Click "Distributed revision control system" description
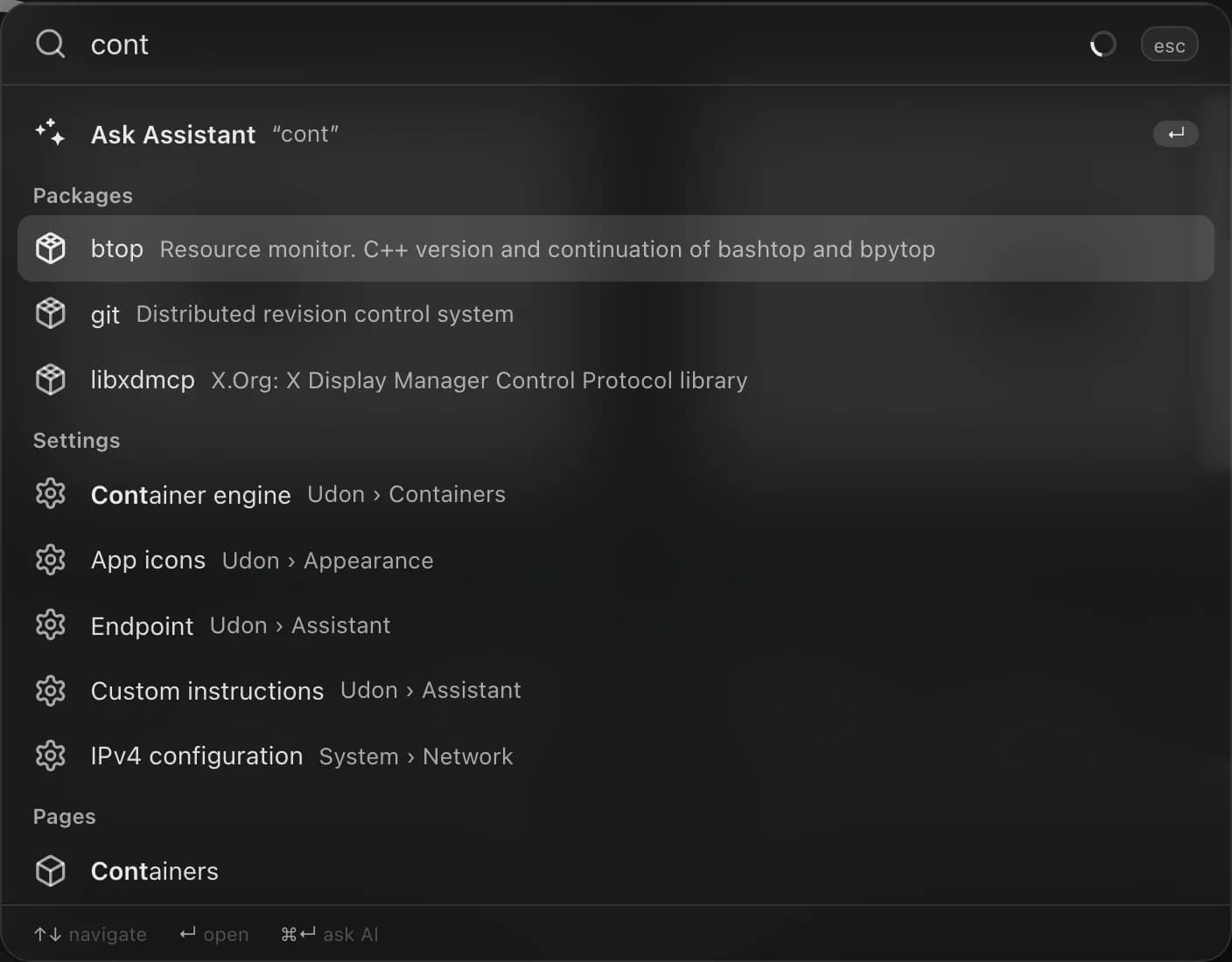The image size is (1232, 962). point(325,314)
